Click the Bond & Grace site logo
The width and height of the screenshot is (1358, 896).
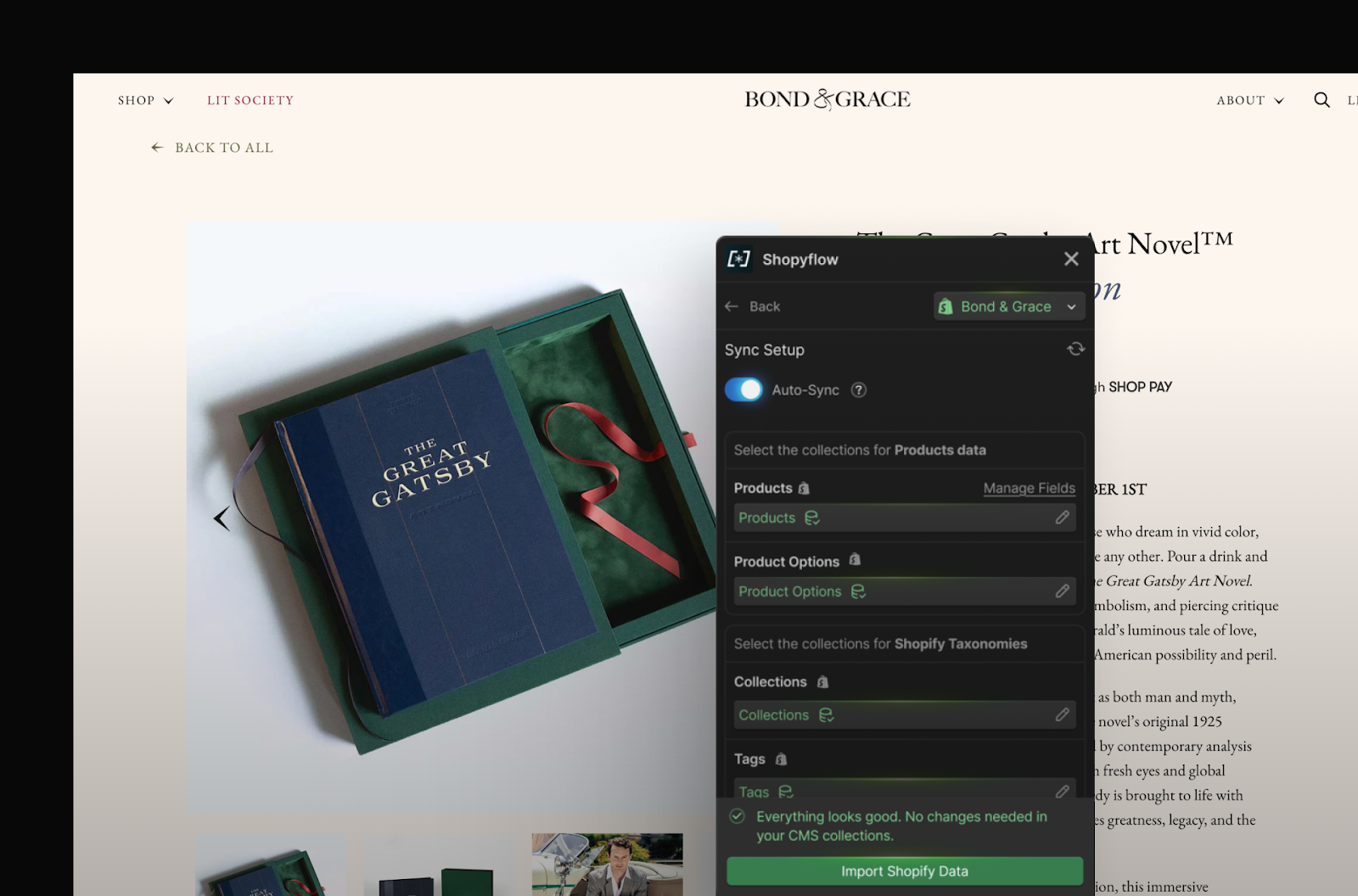coord(828,99)
